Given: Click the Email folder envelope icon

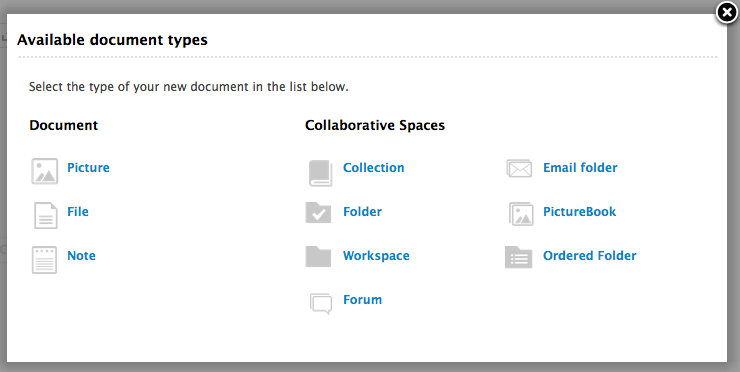Looking at the screenshot, I should click(519, 169).
